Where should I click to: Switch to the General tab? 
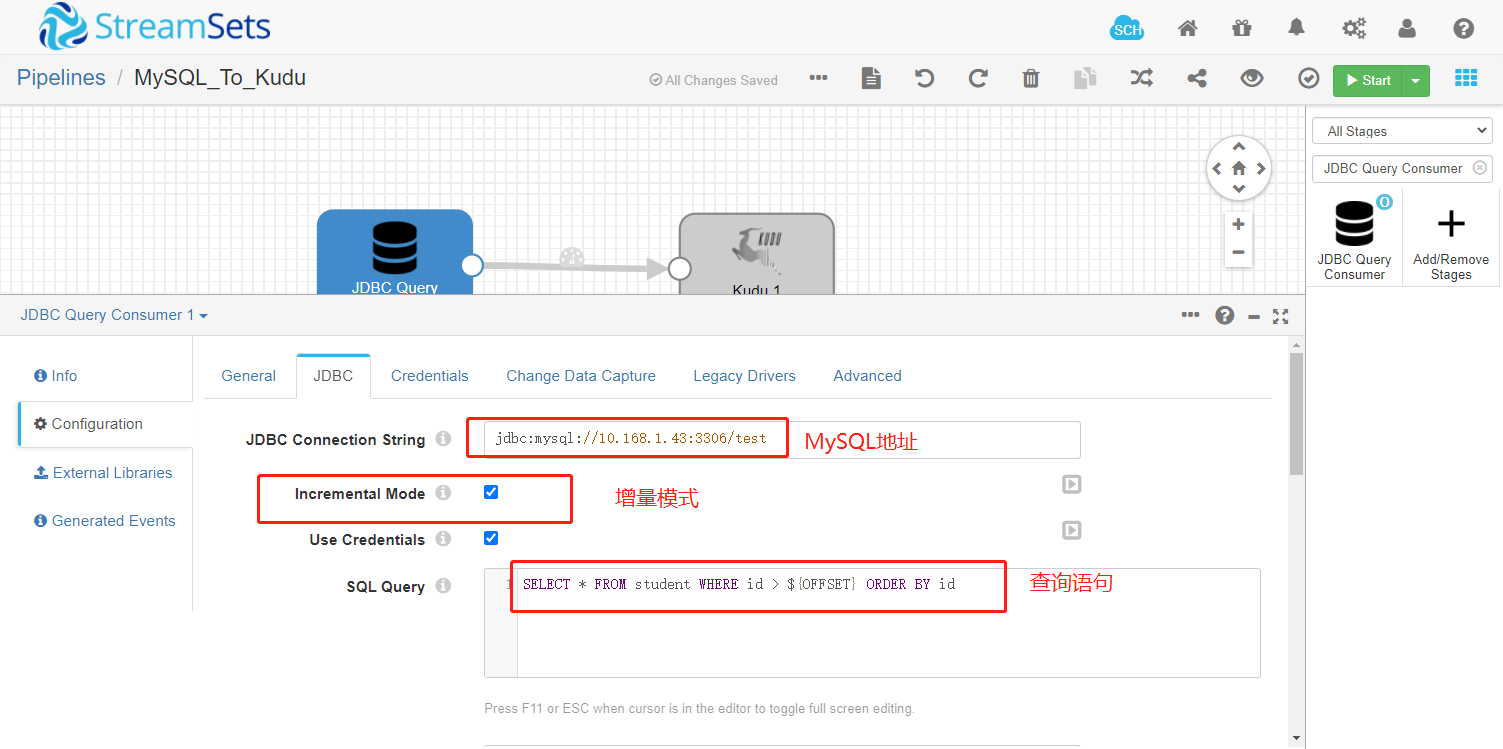(248, 376)
